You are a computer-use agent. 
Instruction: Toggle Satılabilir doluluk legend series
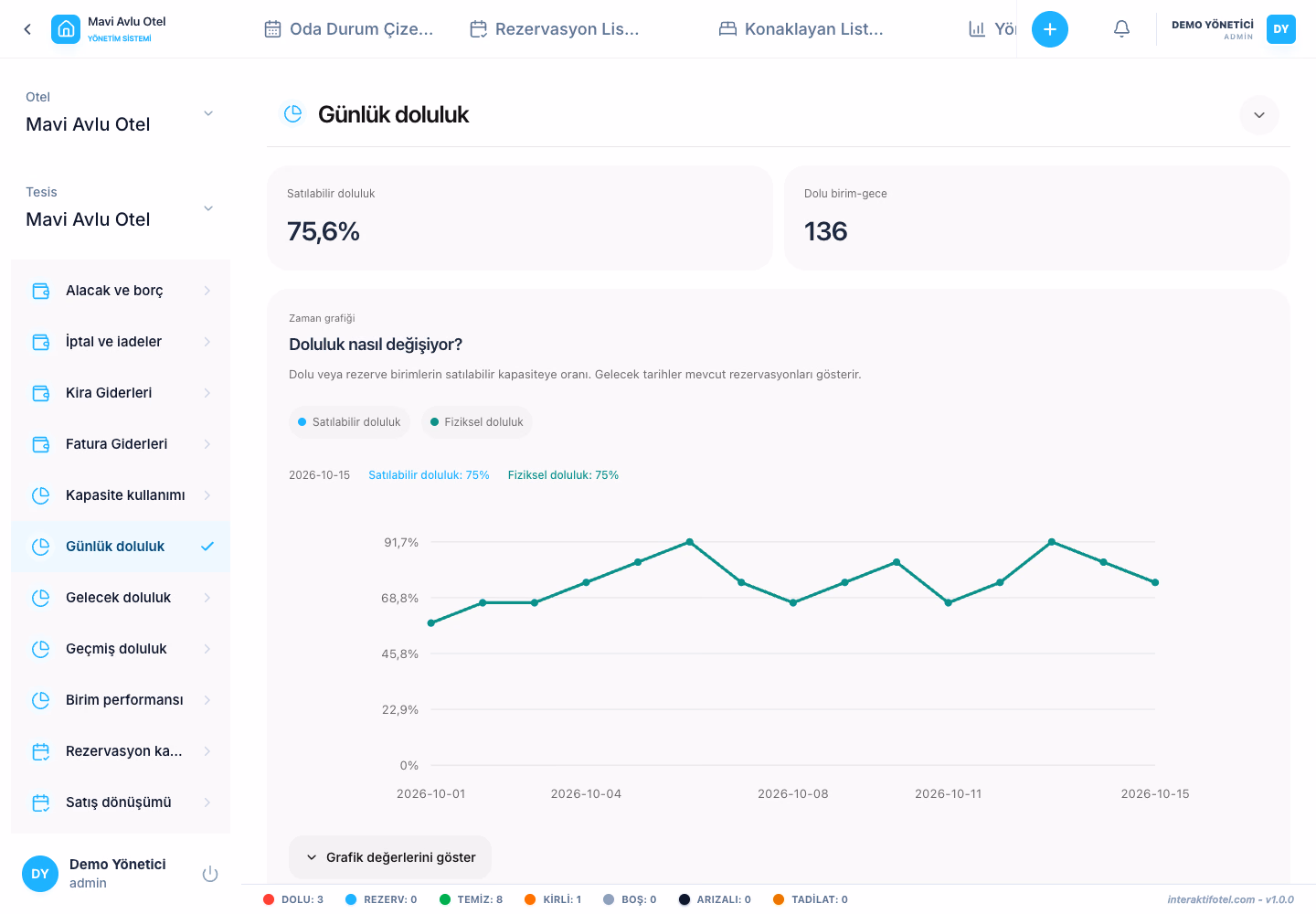(349, 422)
